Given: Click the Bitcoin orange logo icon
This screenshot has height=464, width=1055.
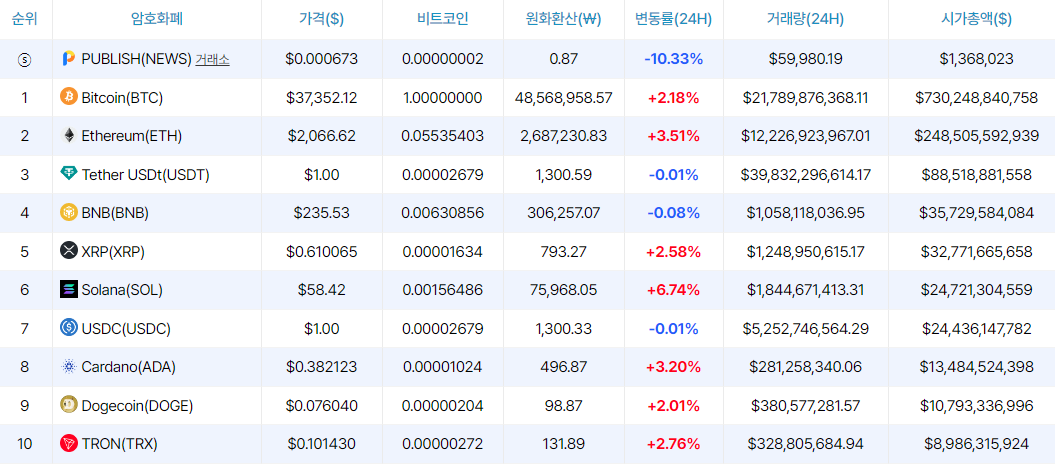Looking at the screenshot, I should 69,98.
